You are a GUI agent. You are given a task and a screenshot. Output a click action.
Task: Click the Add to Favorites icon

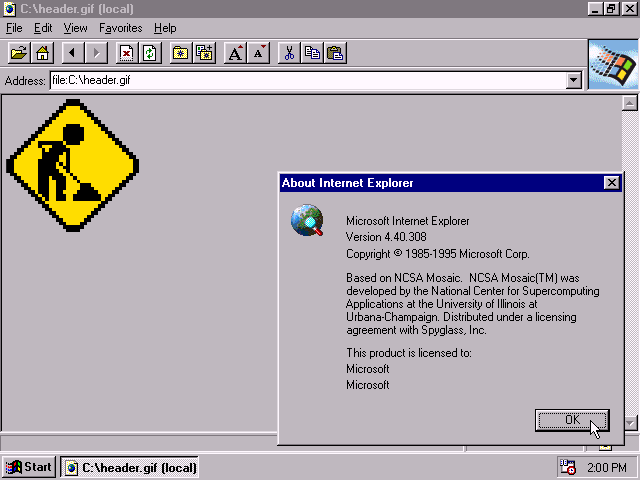point(204,53)
